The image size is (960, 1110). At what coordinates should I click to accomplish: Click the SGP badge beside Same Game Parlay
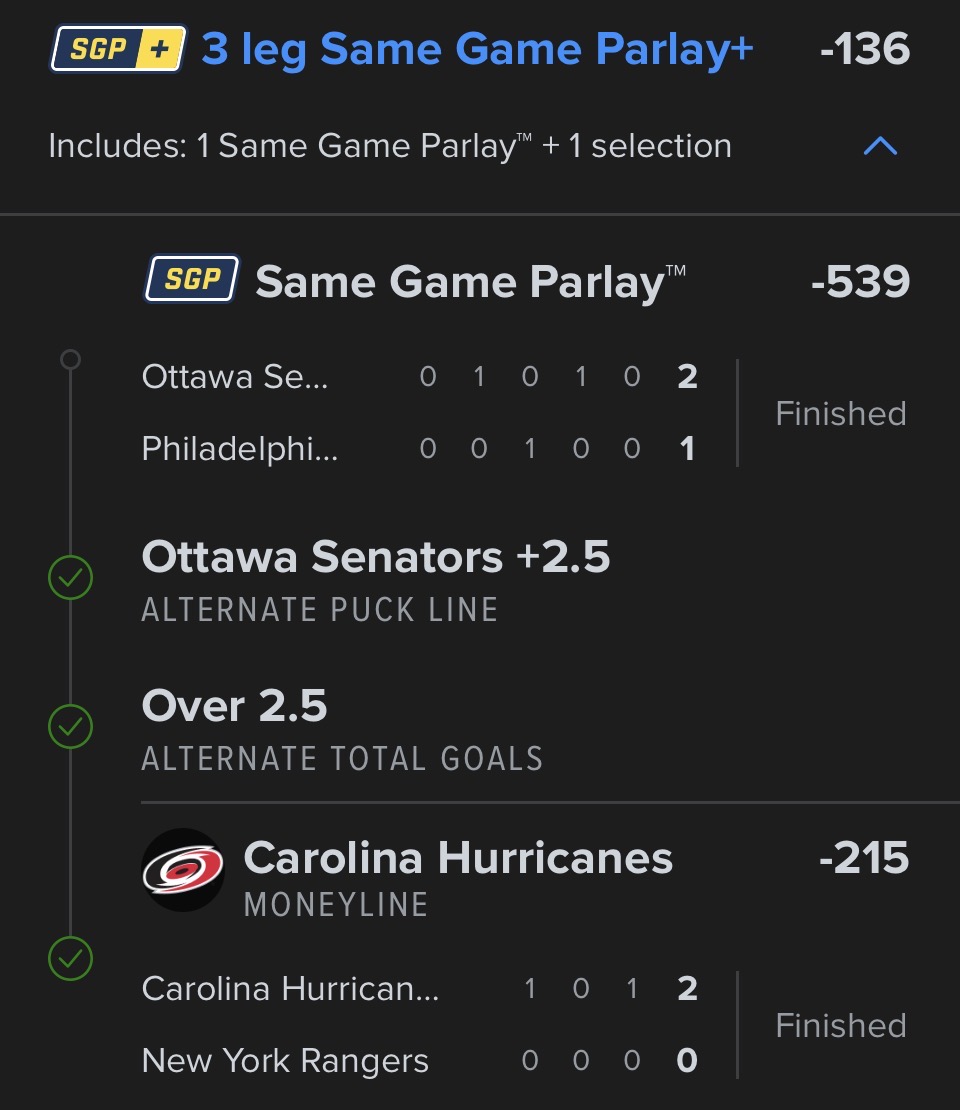pos(192,279)
